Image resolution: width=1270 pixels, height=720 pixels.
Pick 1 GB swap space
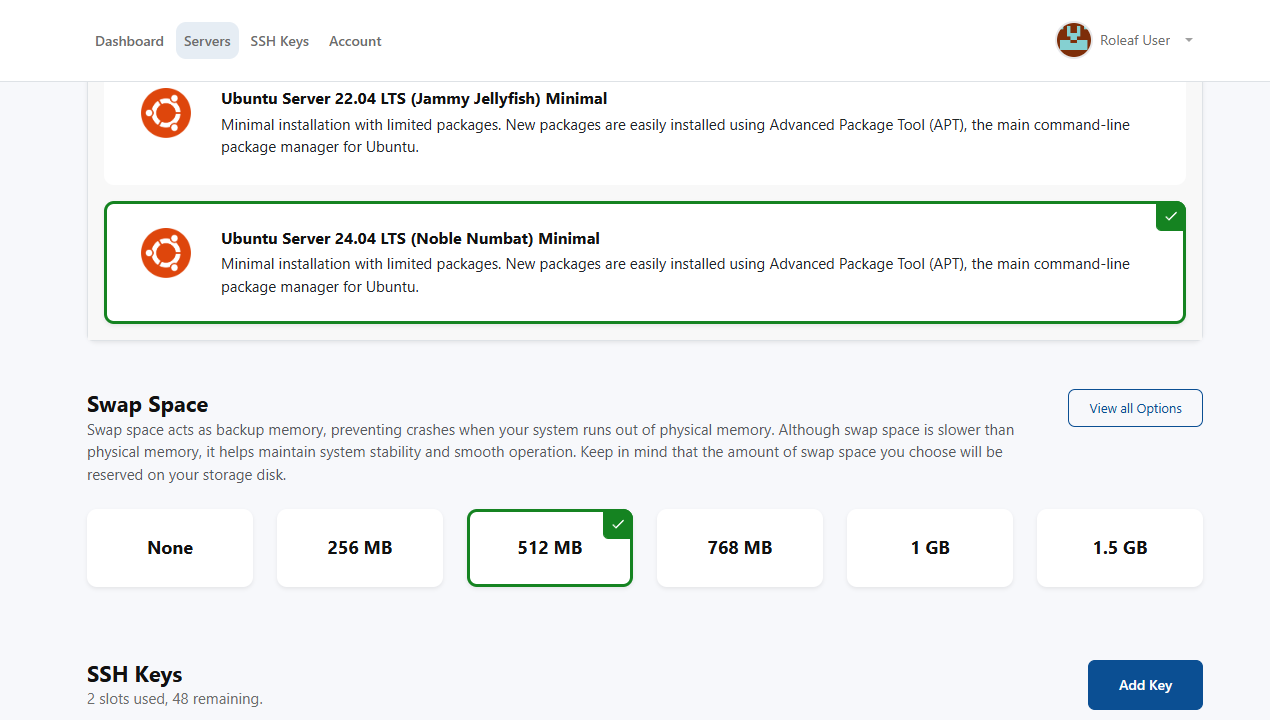coord(930,548)
